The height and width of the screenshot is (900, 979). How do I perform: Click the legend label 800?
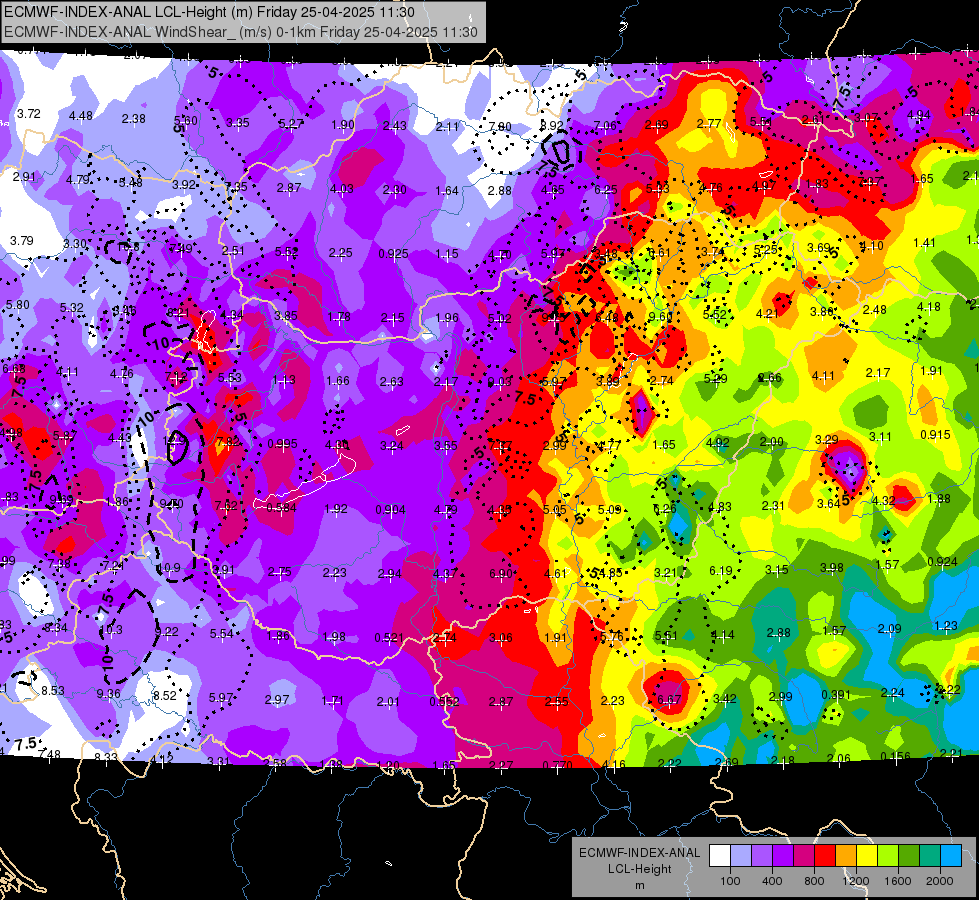pos(814,881)
